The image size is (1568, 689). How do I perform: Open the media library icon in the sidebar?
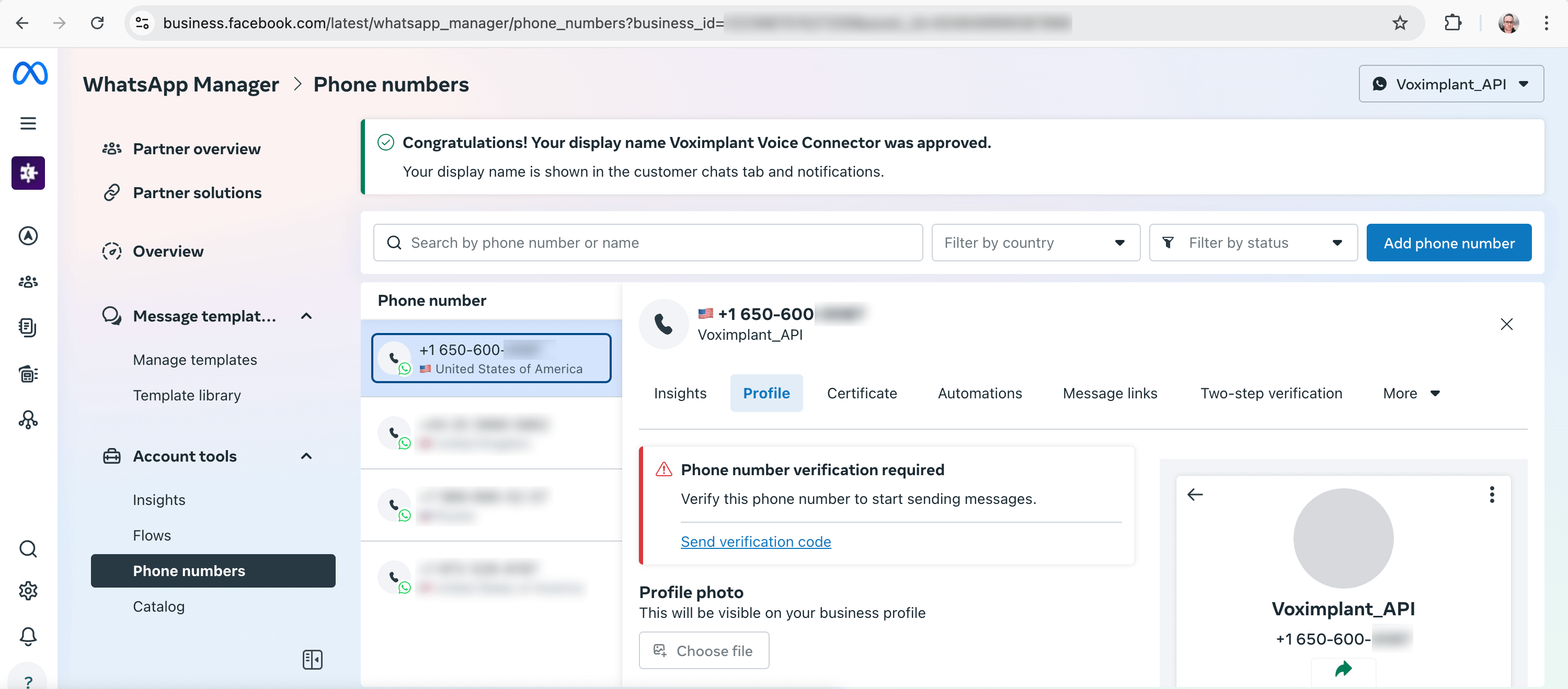pos(28,373)
